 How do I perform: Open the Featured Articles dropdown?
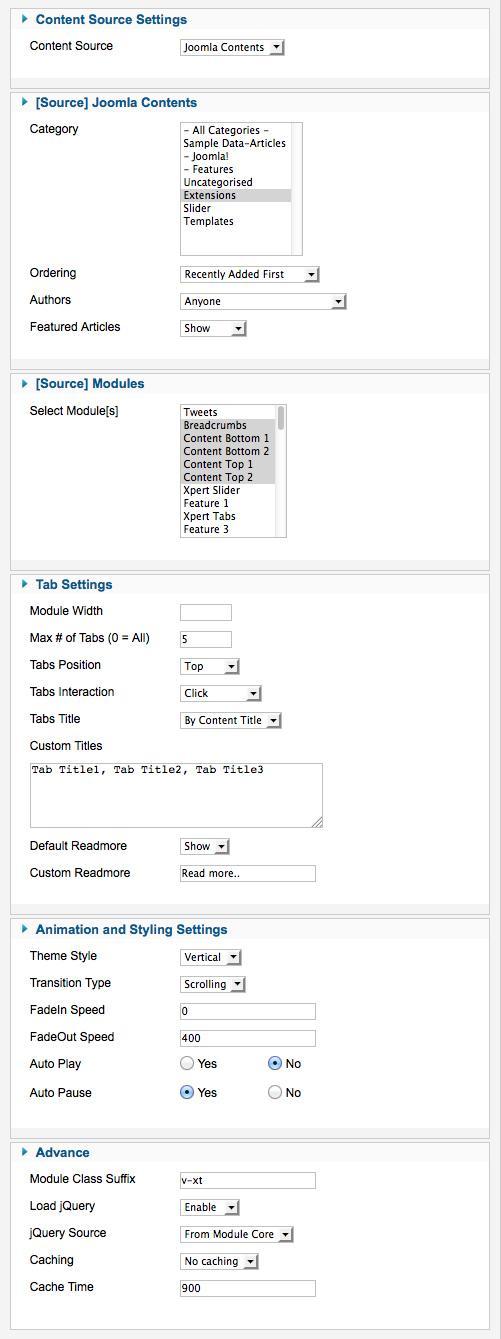tap(213, 328)
